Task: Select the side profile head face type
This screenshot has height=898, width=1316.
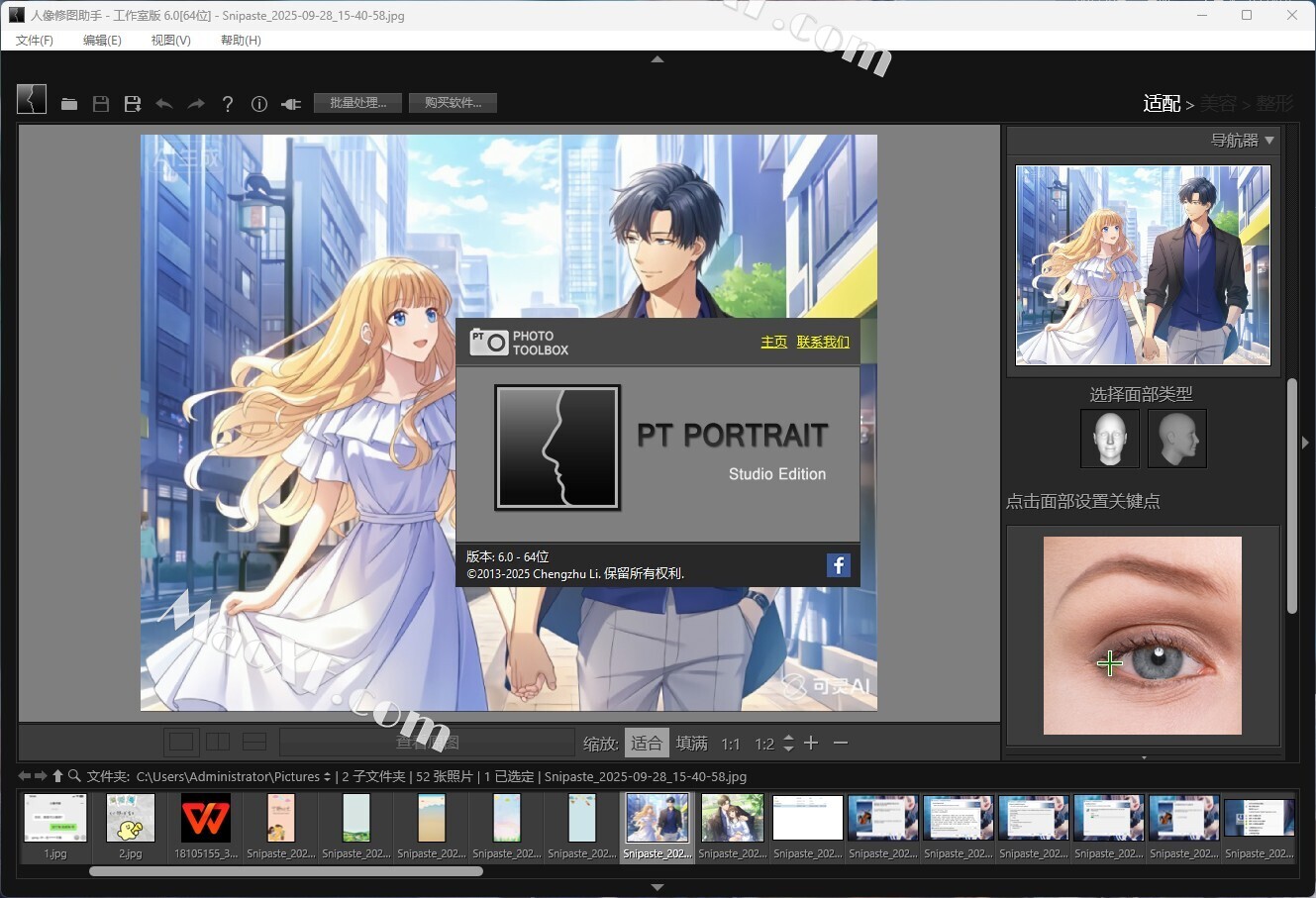Action: [x=1176, y=438]
